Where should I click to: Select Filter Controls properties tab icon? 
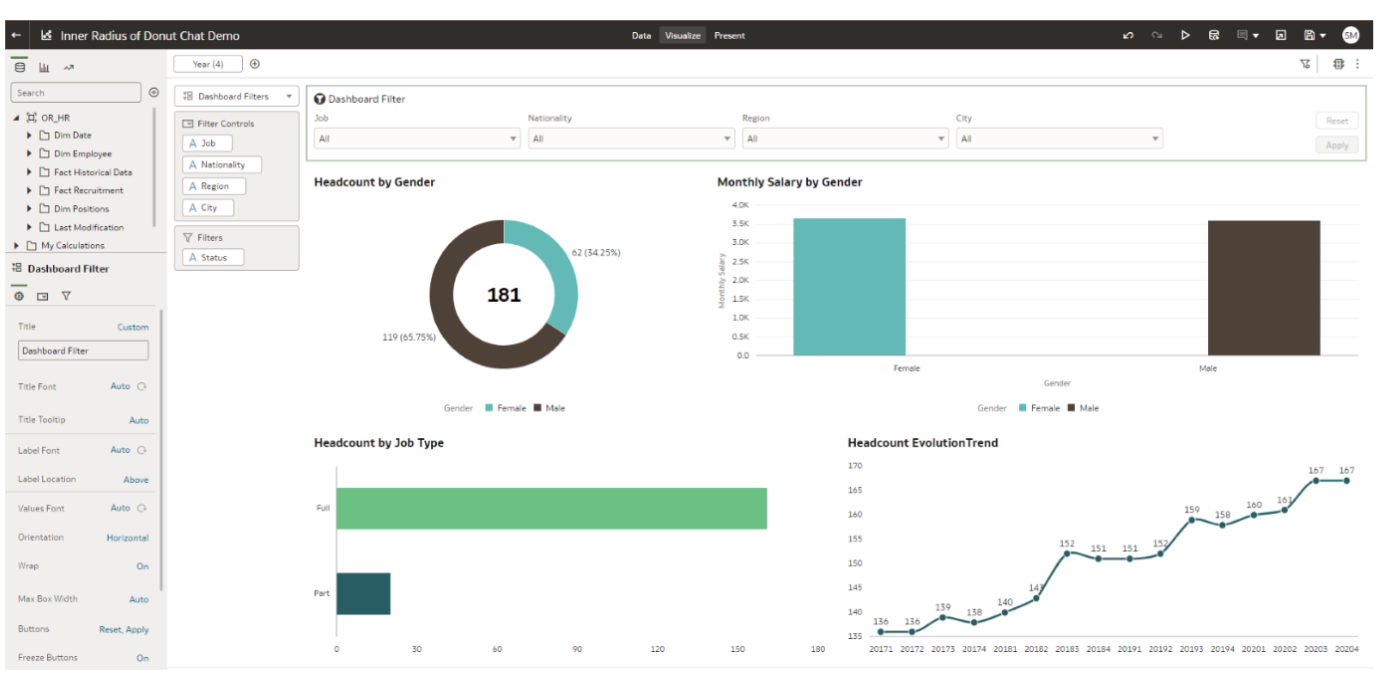(43, 296)
